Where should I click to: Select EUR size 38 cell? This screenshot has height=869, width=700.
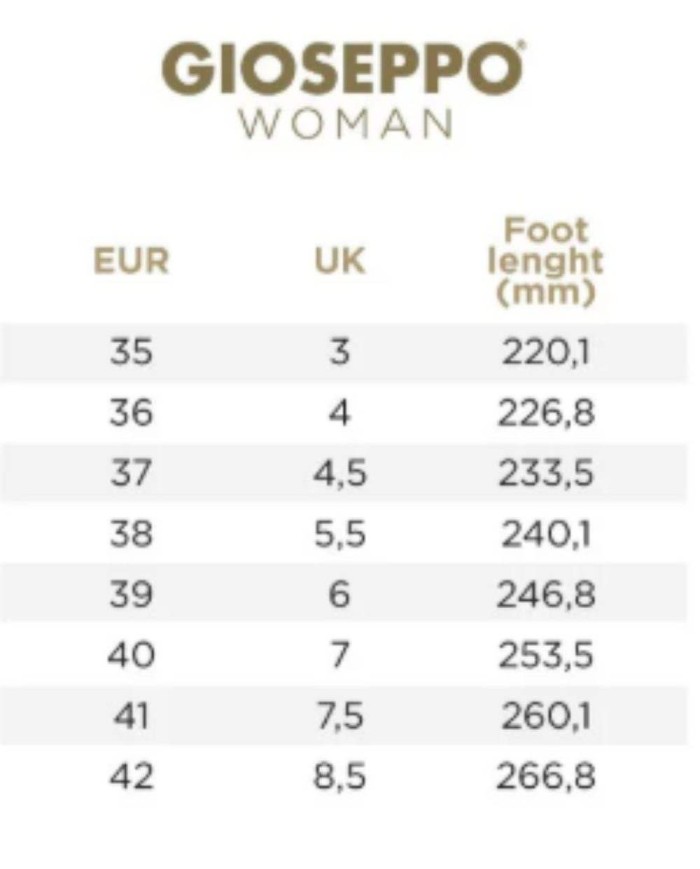(x=131, y=534)
